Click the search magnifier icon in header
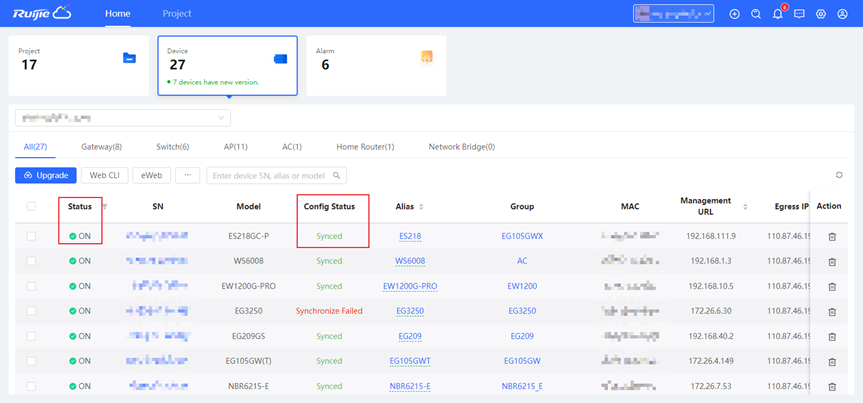This screenshot has width=863, height=403. tap(756, 14)
